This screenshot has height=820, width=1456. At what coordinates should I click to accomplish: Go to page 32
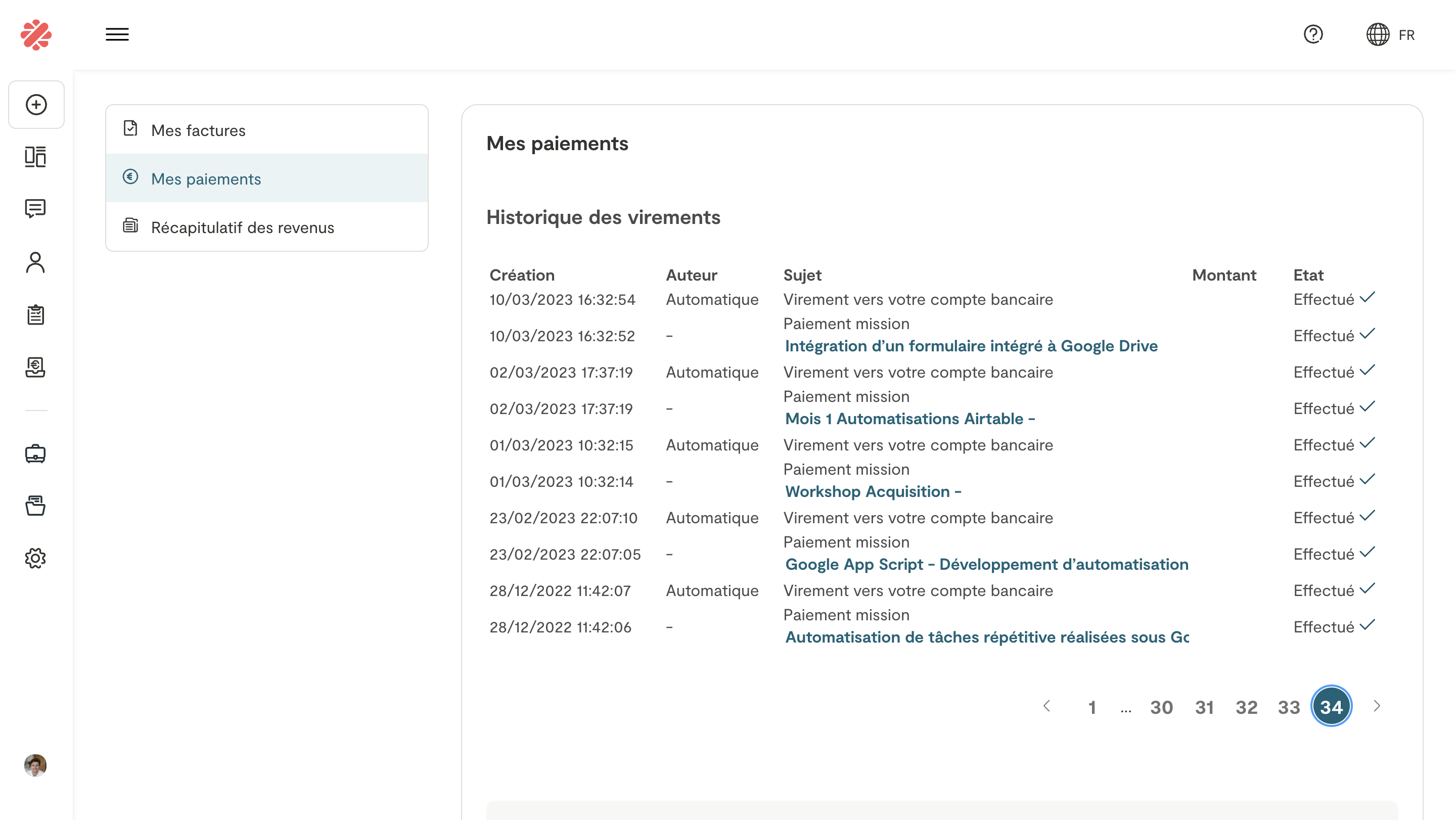pos(1246,708)
